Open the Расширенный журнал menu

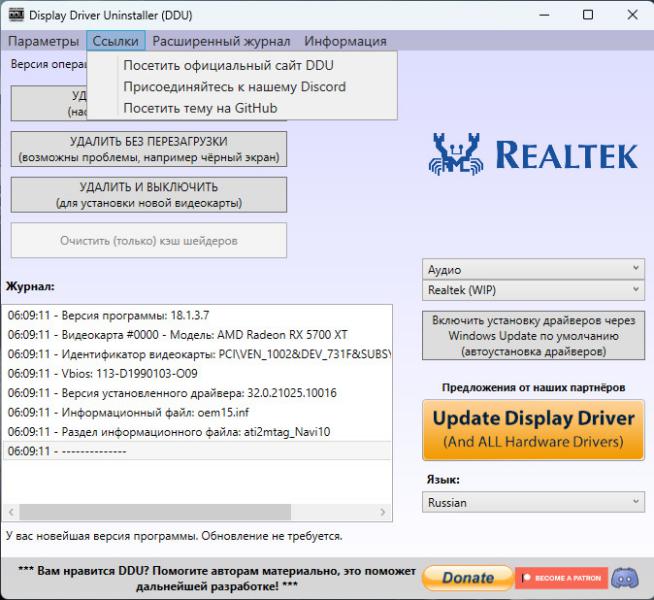(221, 41)
